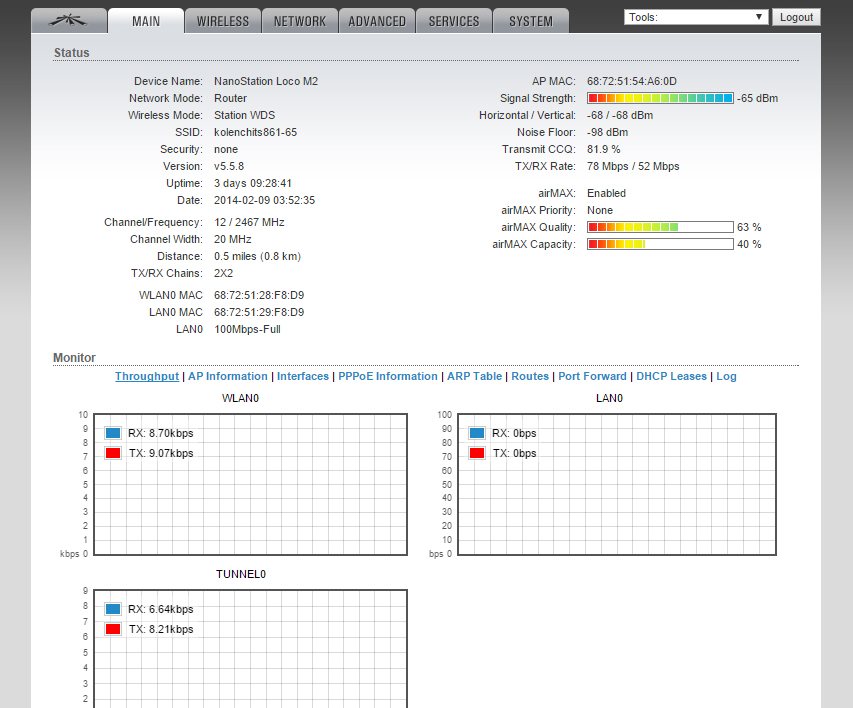Click the WLAN0 TX: 9.07kbps reading
This screenshot has width=853, height=708.
click(160, 453)
